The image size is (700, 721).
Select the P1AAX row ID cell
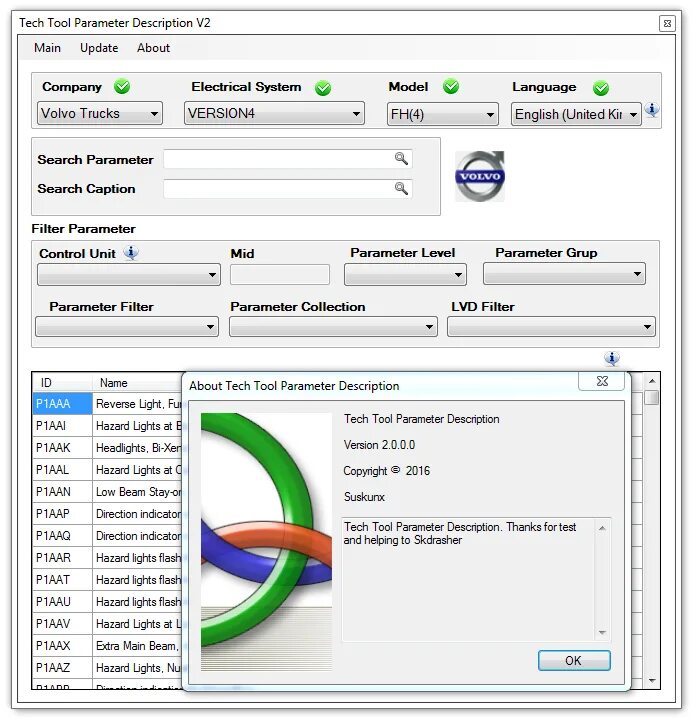63,646
